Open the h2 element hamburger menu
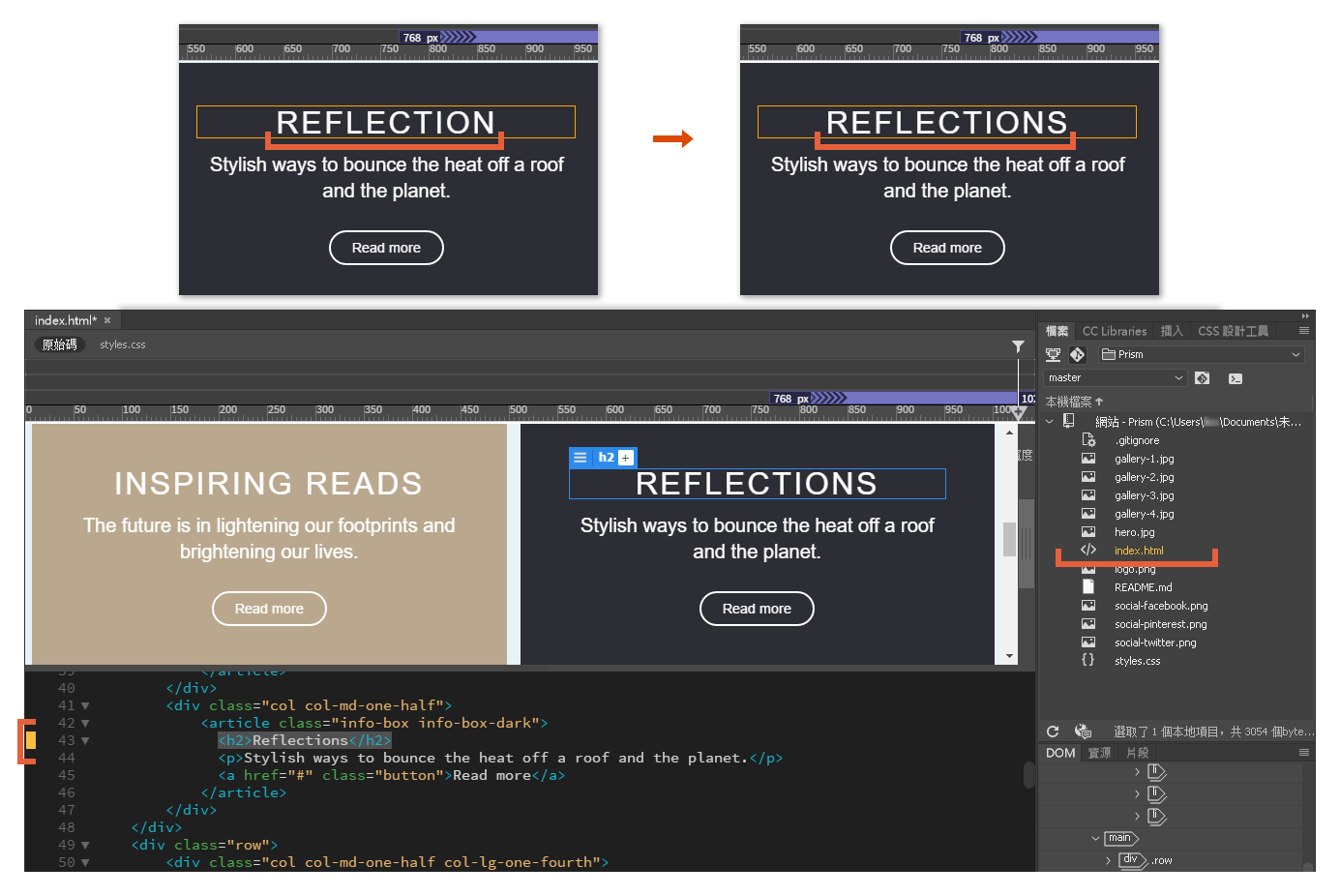 (x=581, y=458)
